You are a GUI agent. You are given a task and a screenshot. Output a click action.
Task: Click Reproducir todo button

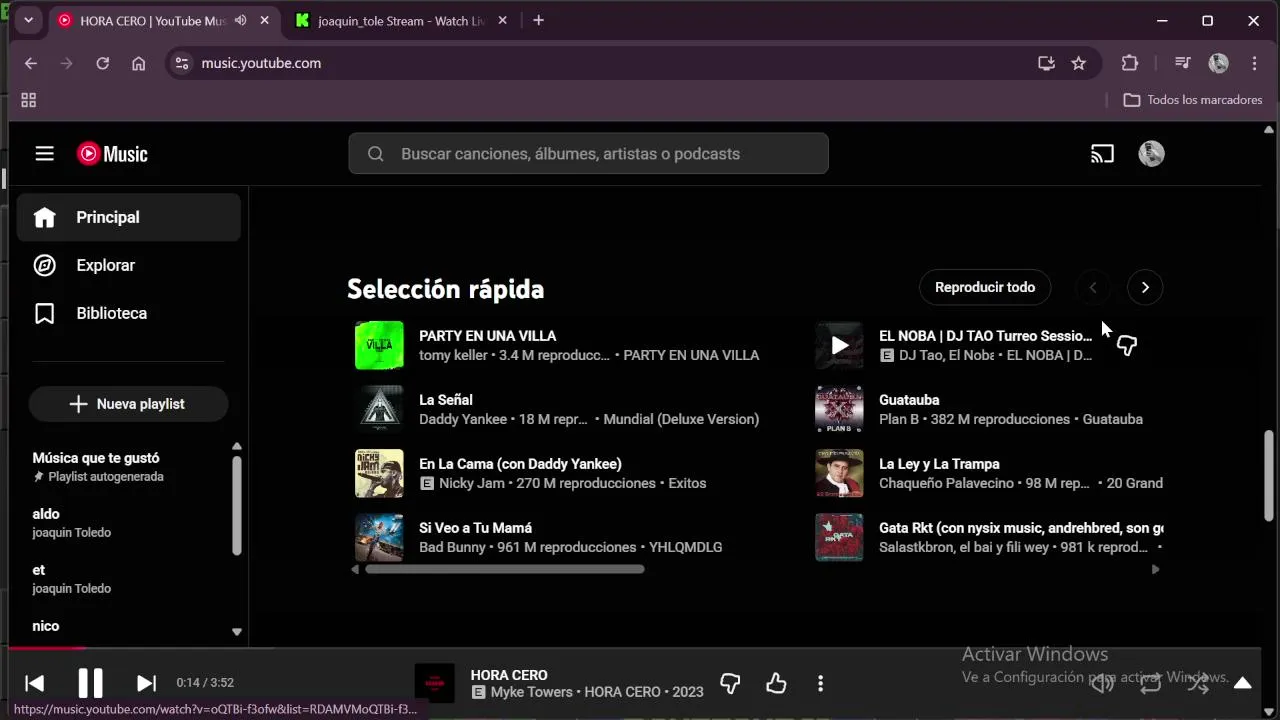(985, 287)
